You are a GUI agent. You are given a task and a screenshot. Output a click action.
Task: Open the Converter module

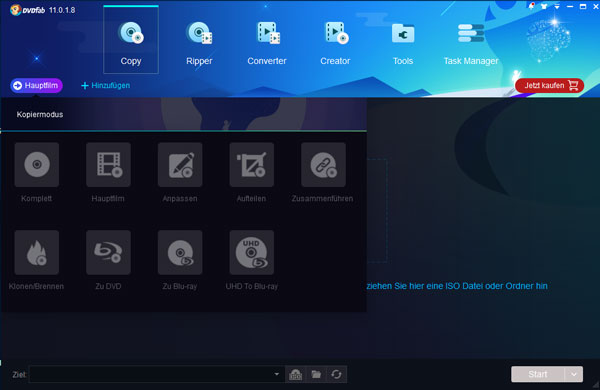(267, 42)
